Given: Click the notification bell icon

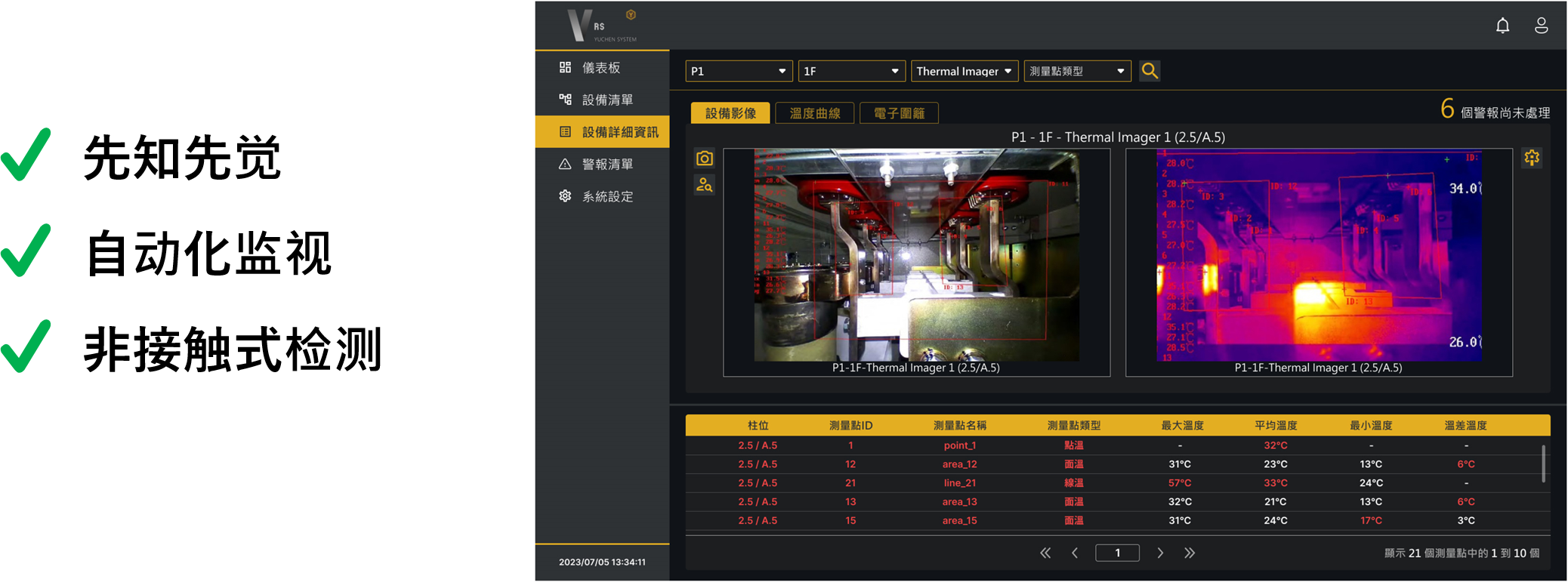Looking at the screenshot, I should pos(1502,26).
